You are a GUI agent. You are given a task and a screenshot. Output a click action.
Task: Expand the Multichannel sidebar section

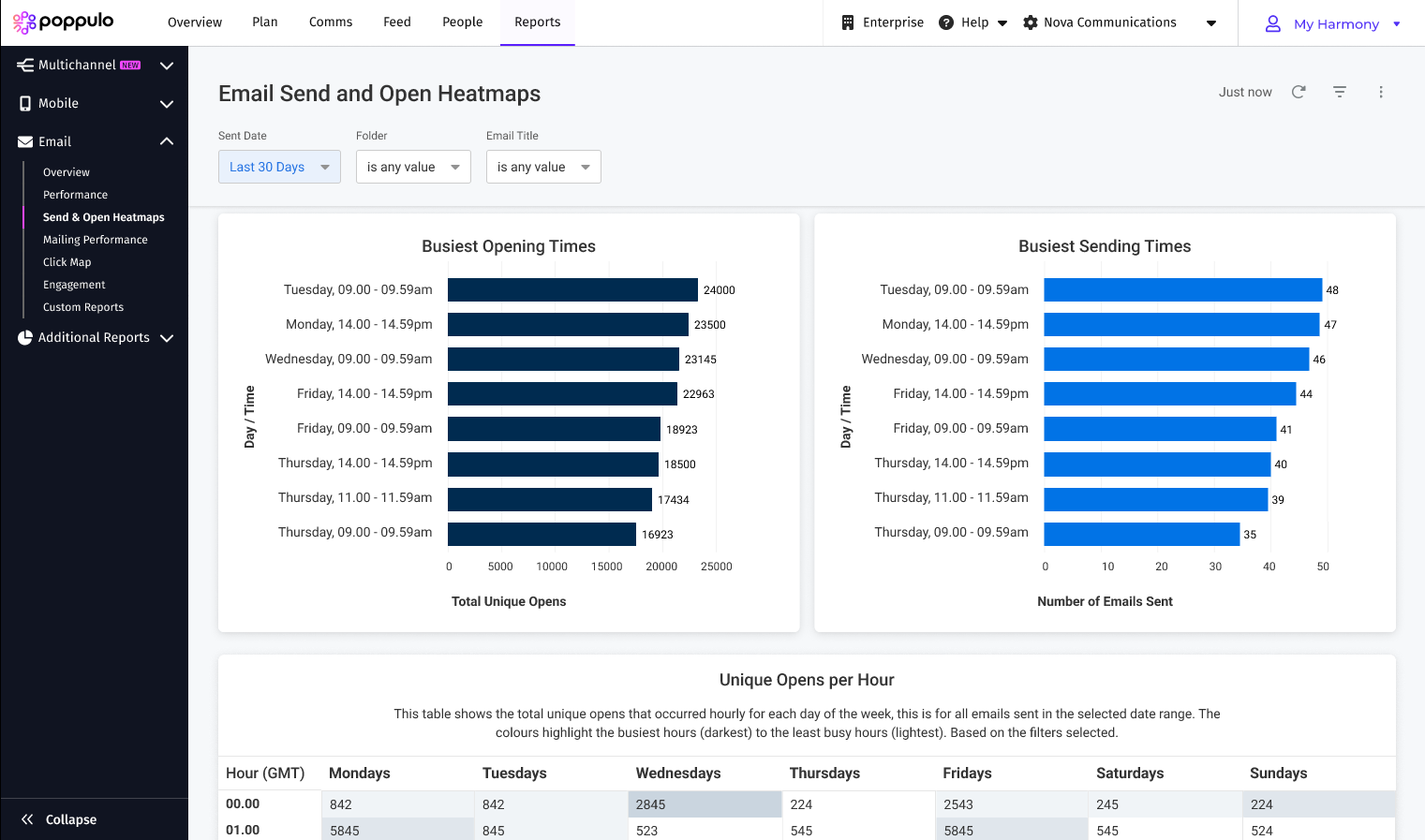point(167,66)
